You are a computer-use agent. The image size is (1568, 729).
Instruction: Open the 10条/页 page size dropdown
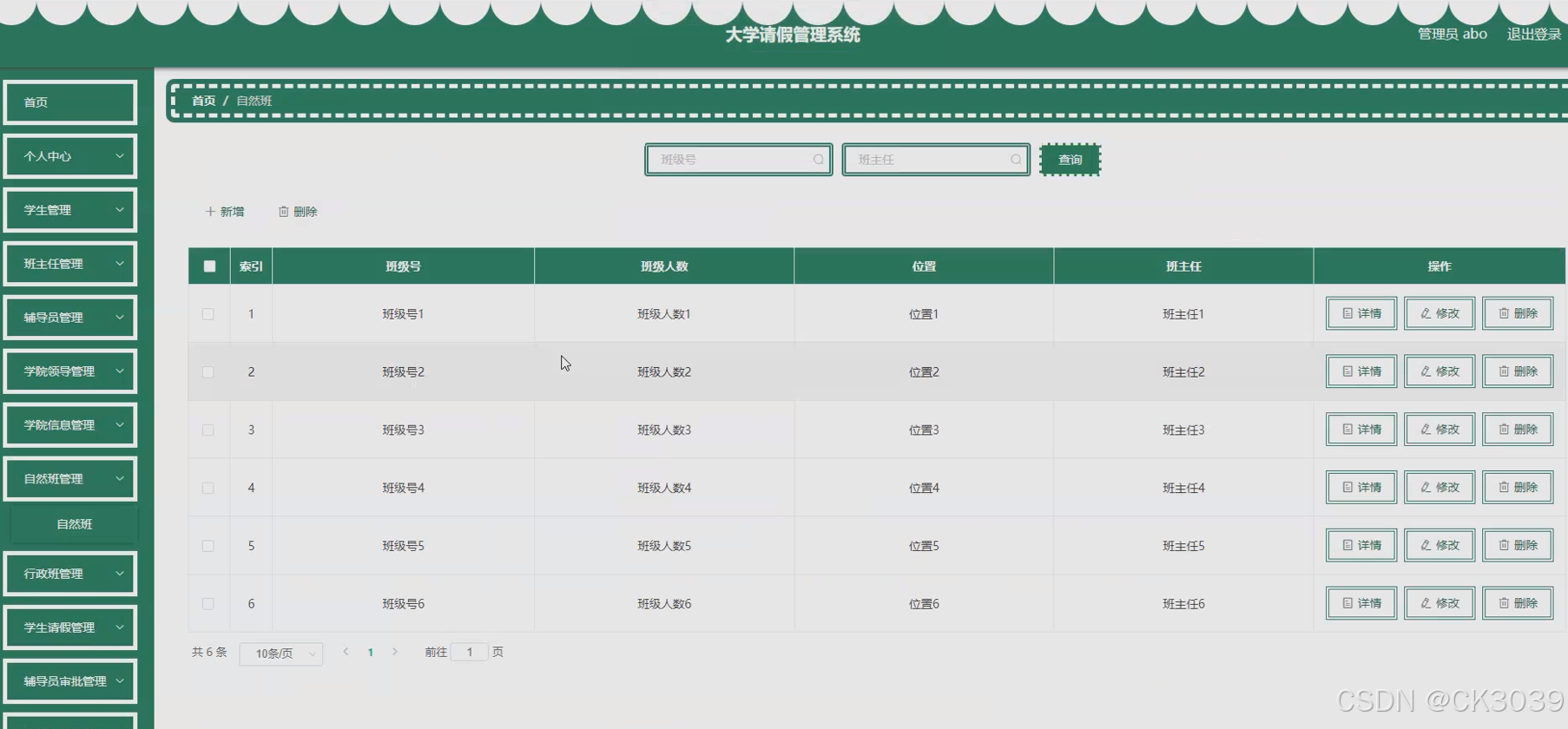pos(281,653)
